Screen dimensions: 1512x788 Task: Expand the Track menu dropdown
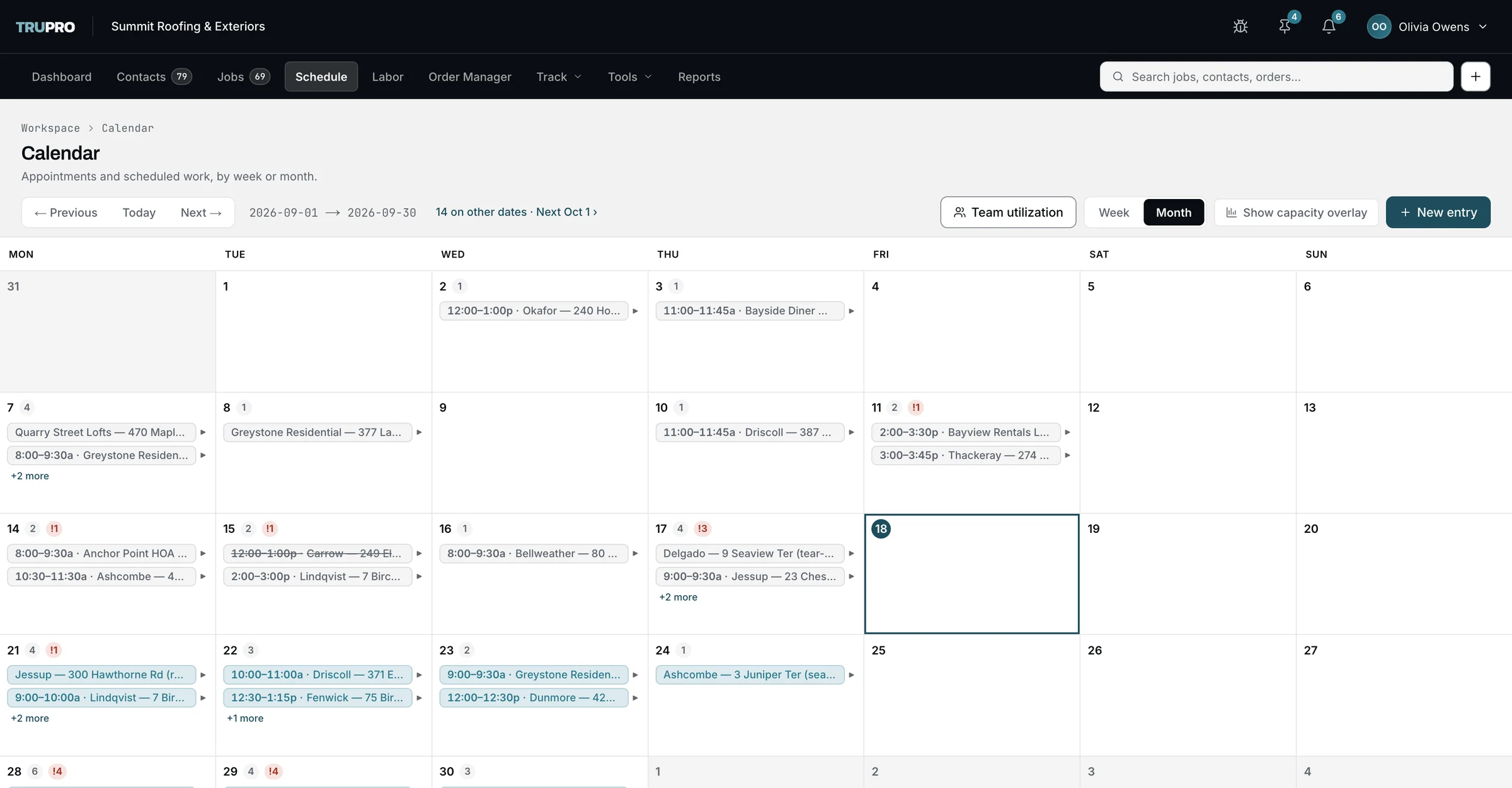[x=559, y=76]
